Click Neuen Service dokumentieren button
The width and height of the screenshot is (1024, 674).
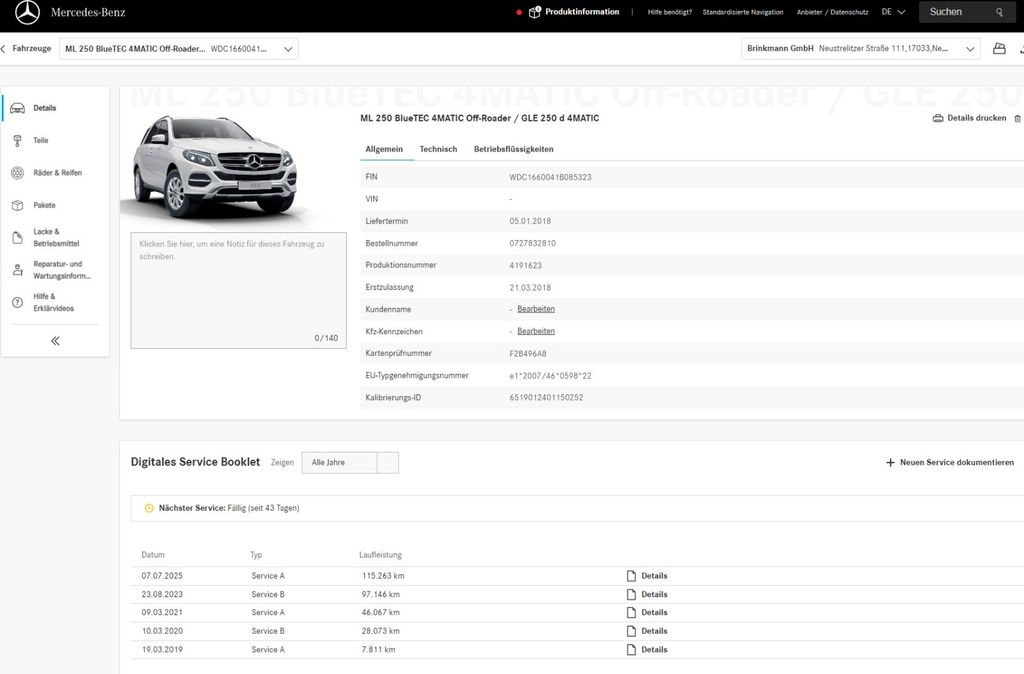click(950, 462)
